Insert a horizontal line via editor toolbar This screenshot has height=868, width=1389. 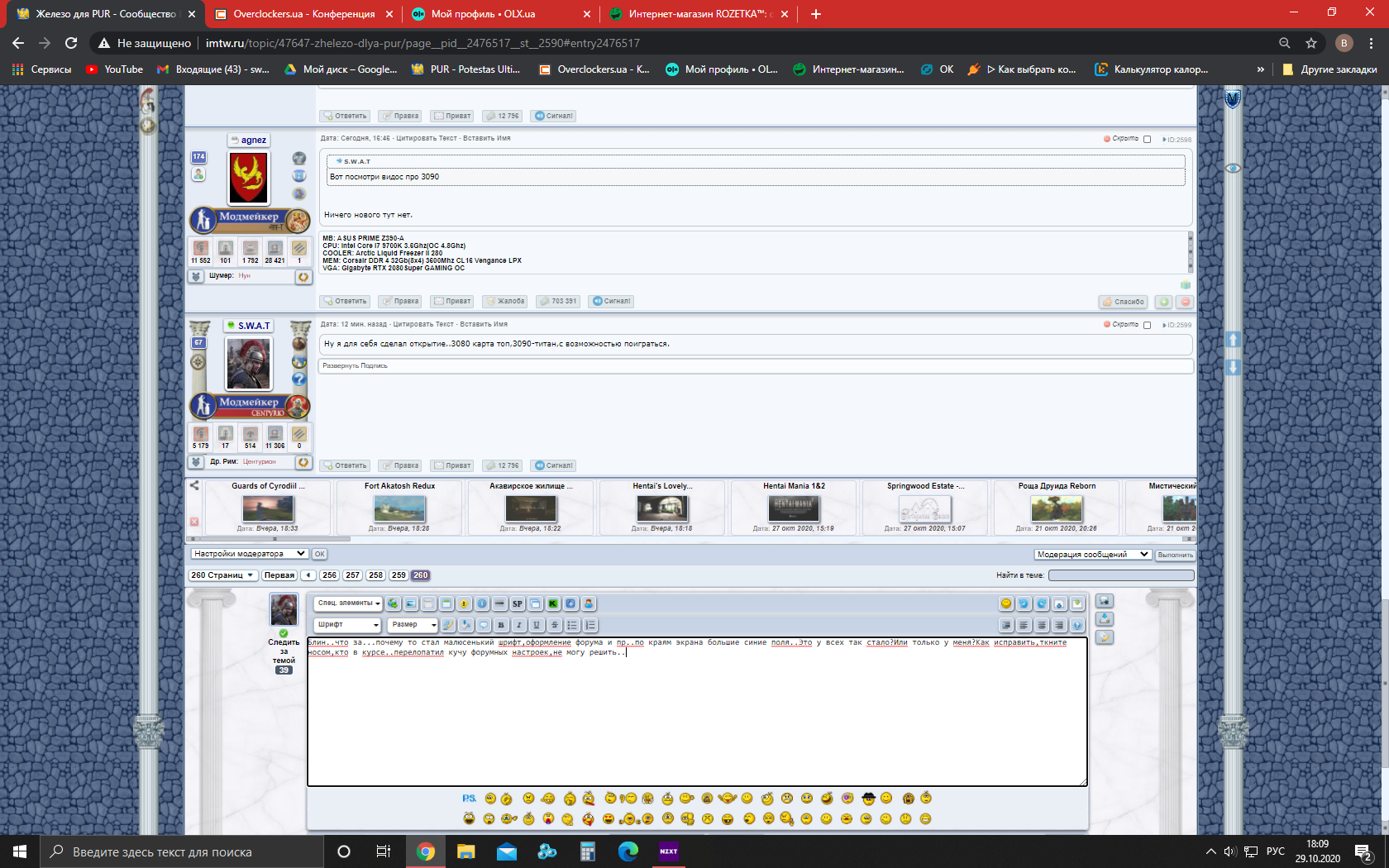click(499, 603)
